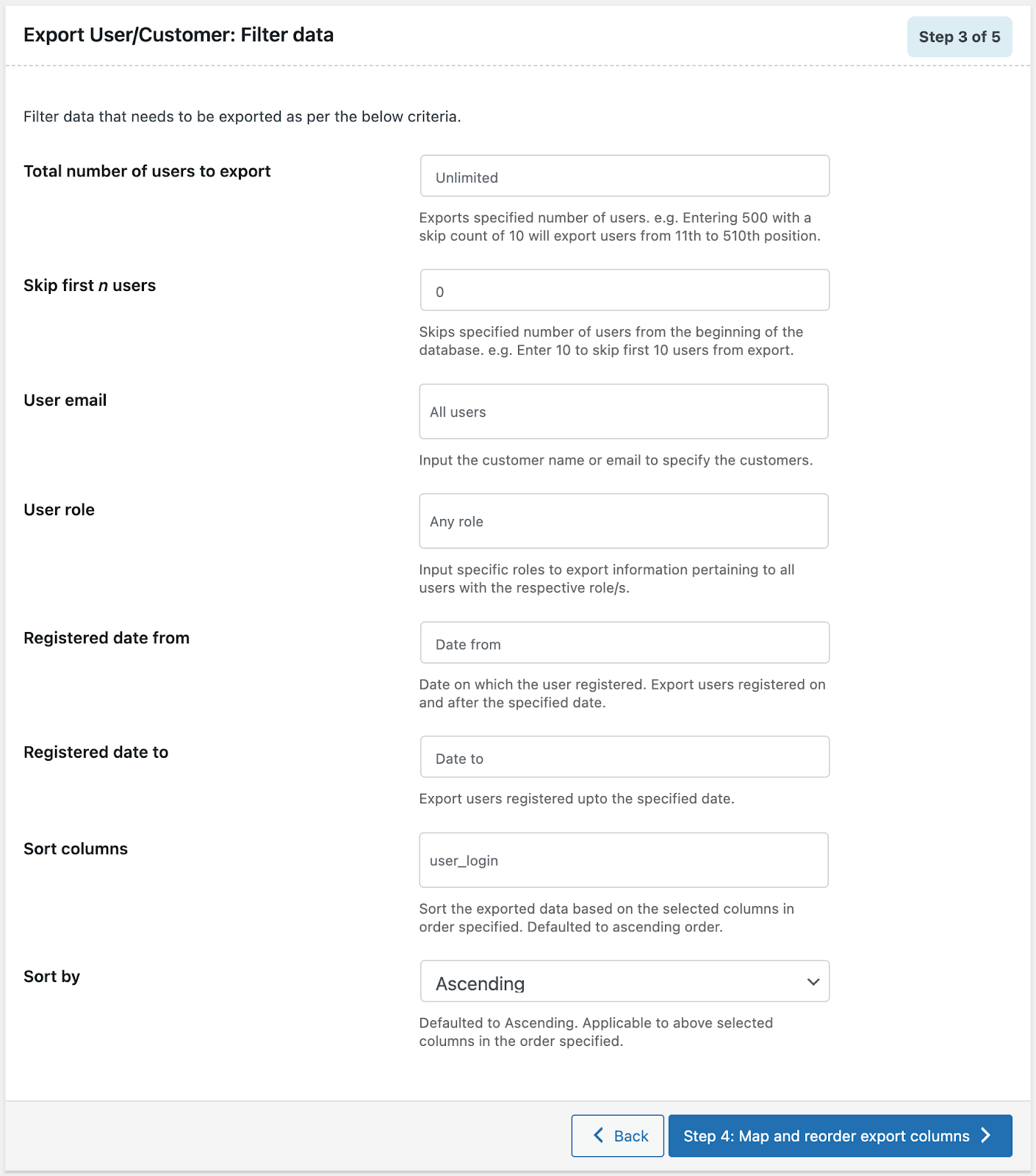
Task: Click the user_login sort columns box
Action: pyautogui.click(x=624, y=860)
